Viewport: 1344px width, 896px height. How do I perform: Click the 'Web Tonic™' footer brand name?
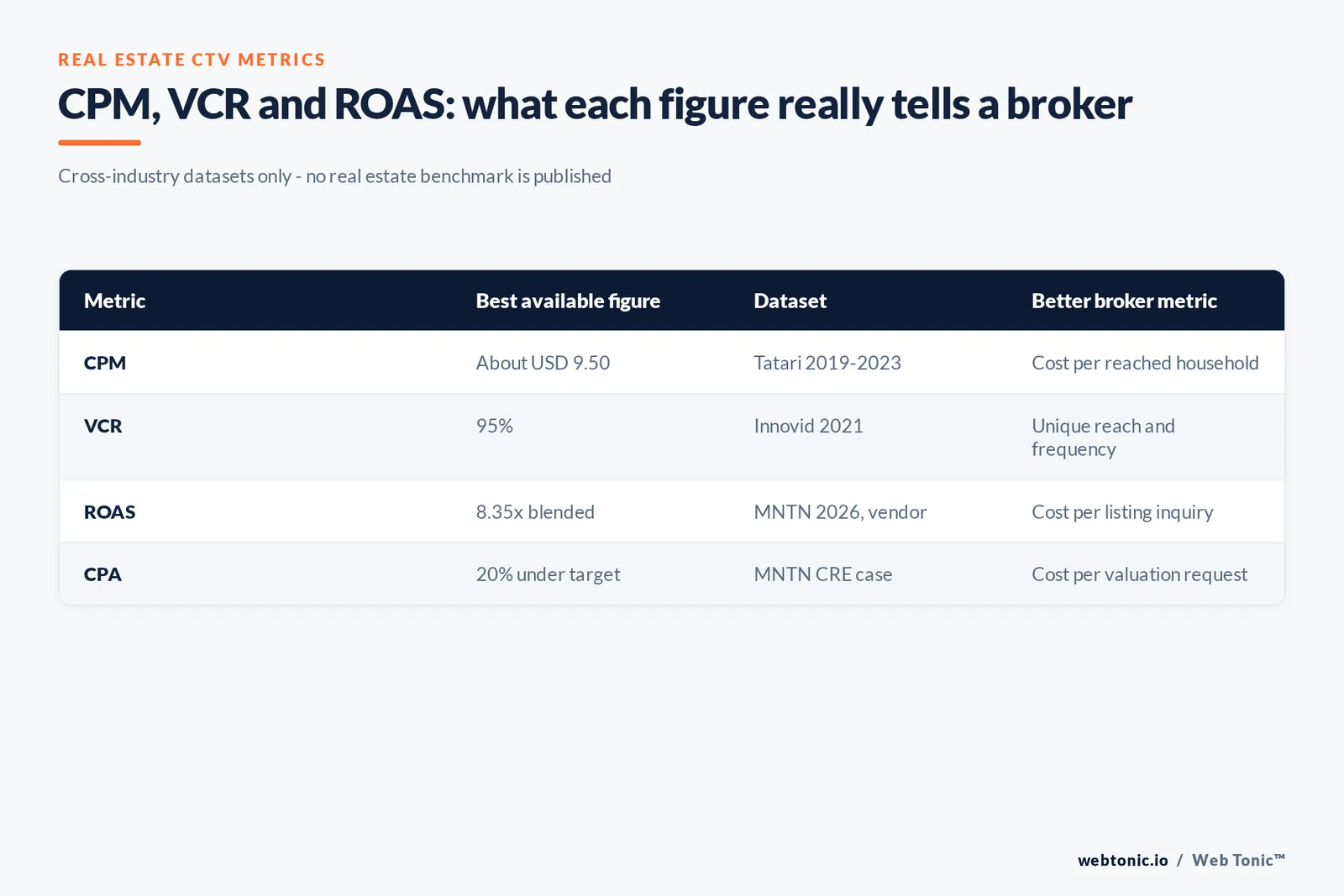[x=1238, y=860]
